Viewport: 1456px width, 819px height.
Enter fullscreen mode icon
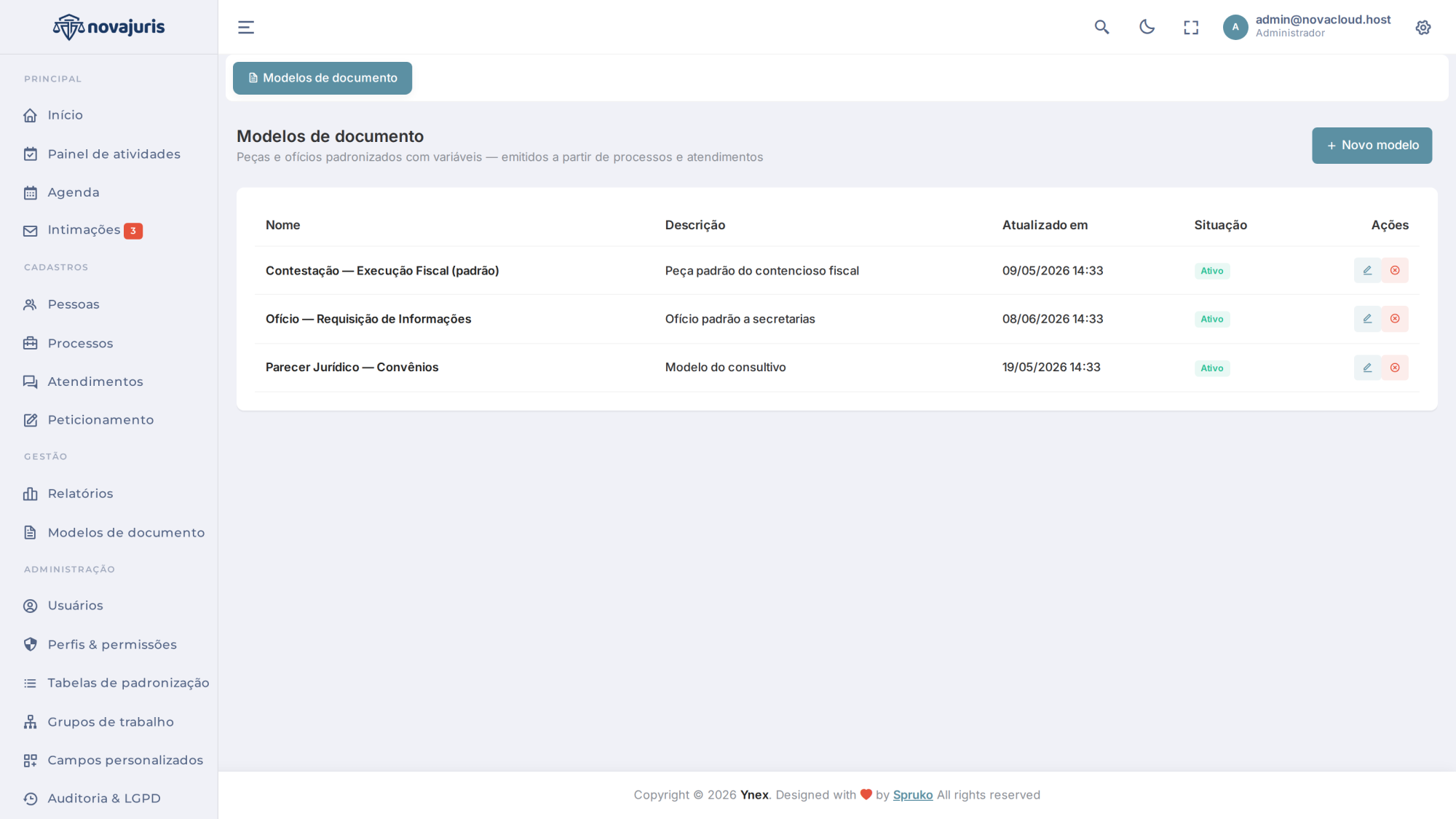(x=1191, y=28)
